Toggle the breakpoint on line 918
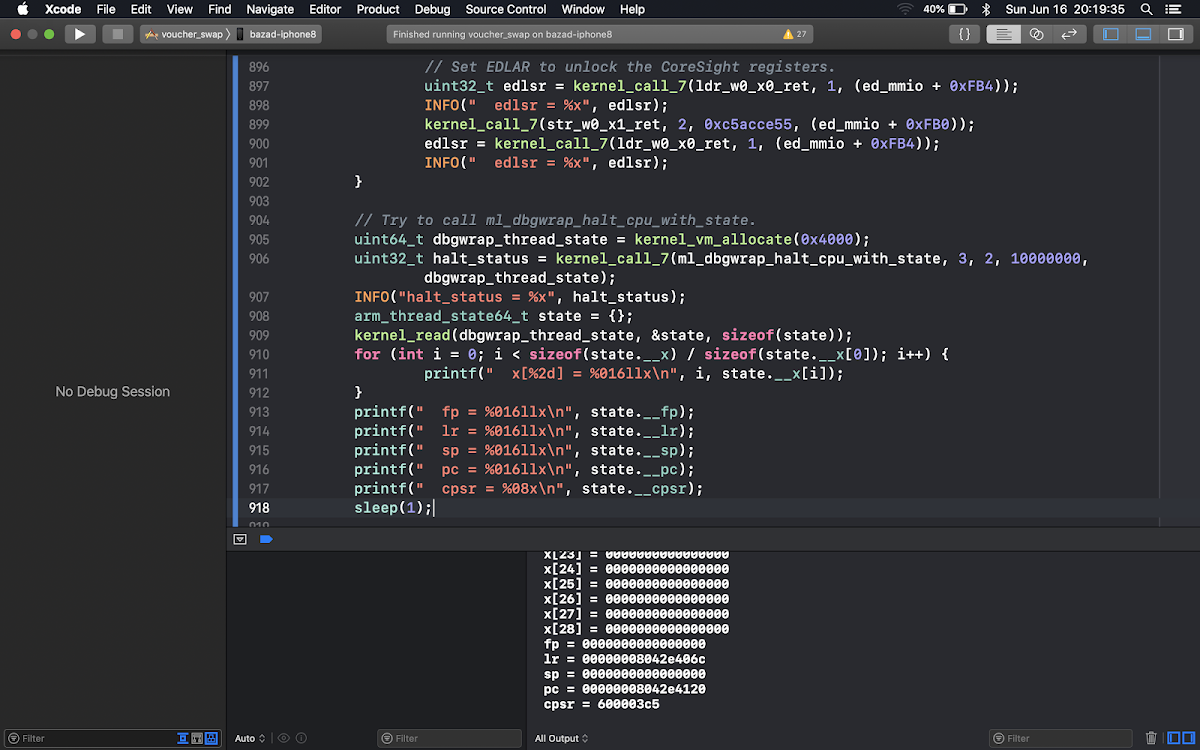1200x750 pixels. [x=258, y=507]
